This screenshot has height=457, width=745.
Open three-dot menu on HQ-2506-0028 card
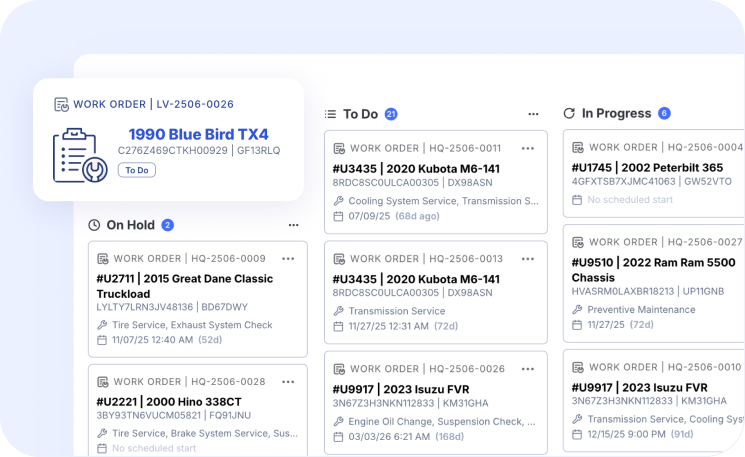click(x=288, y=381)
